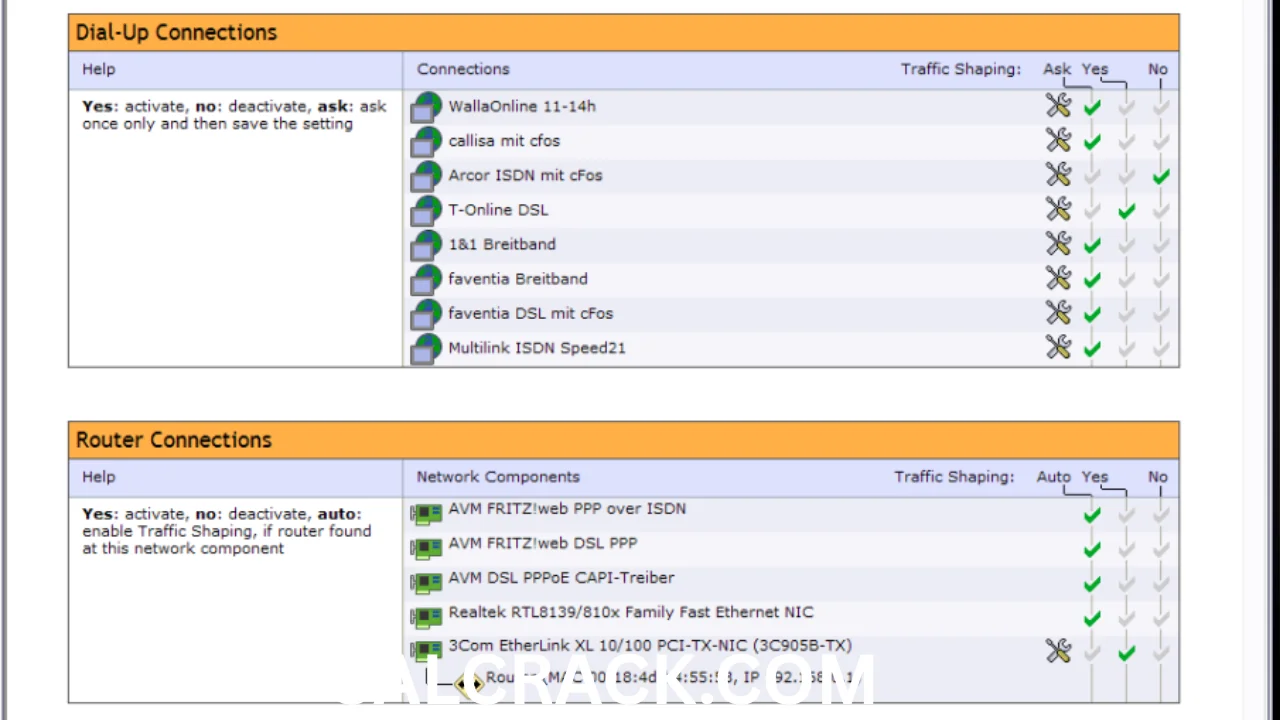1280x720 pixels.
Task: Open settings tools icon for 1&1 Breitband
Action: click(x=1058, y=244)
